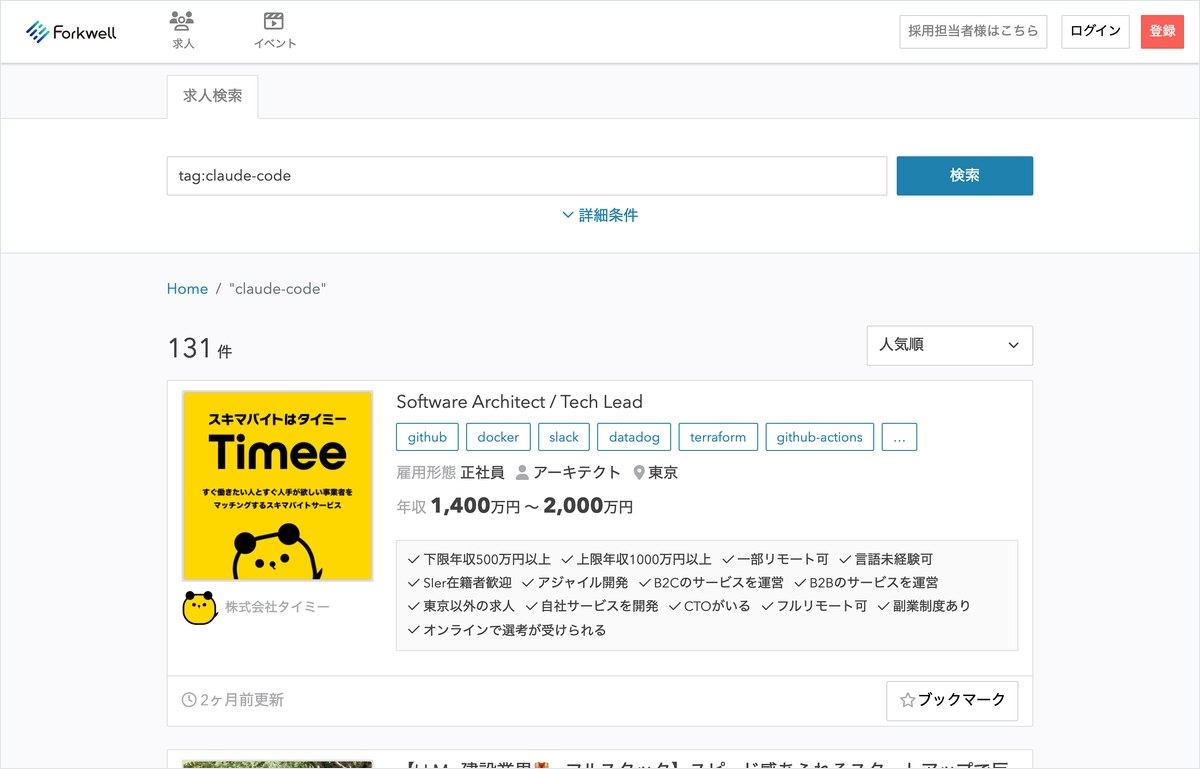Viewport: 1200px width, 769px height.
Task: Focus the search field containing tag:claude-code
Action: 527,176
